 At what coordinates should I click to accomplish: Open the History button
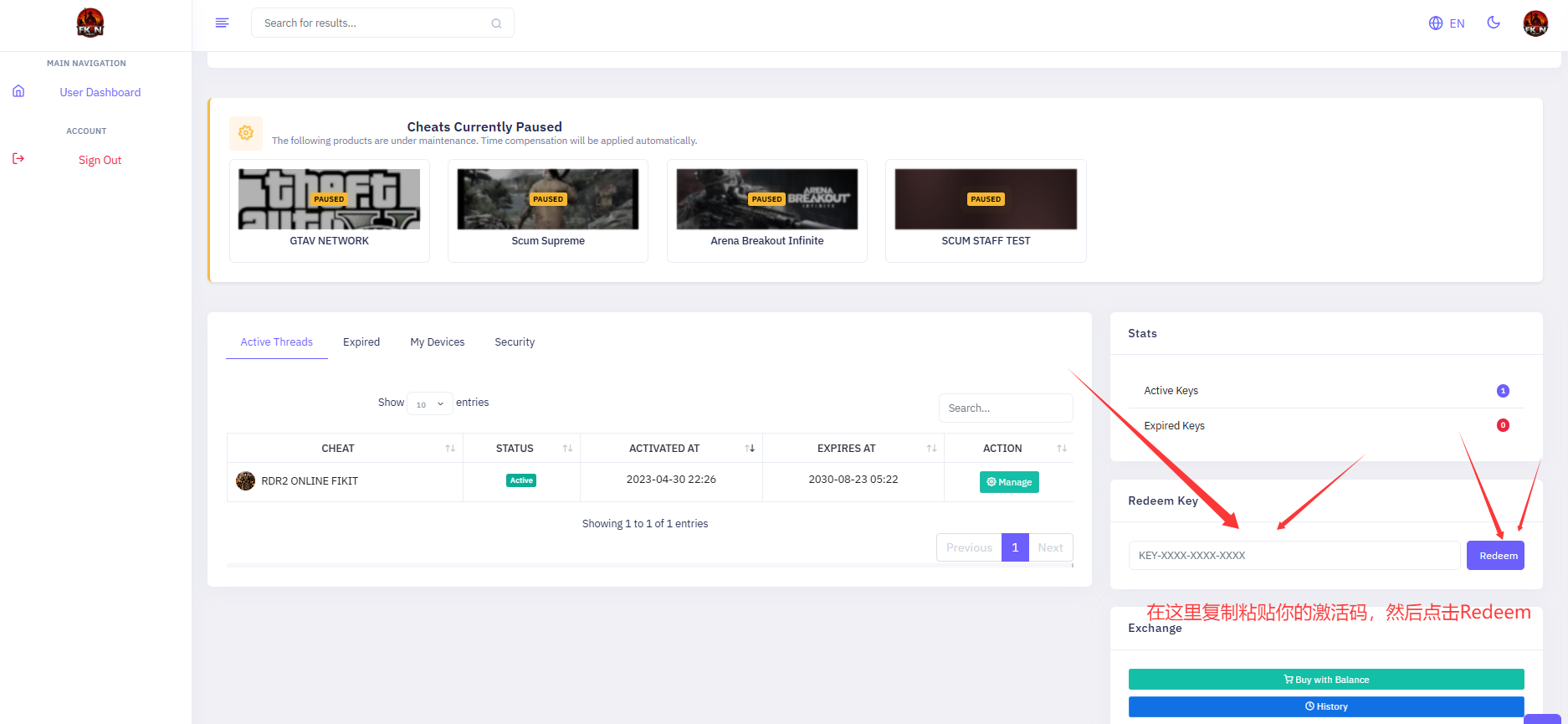(1326, 706)
